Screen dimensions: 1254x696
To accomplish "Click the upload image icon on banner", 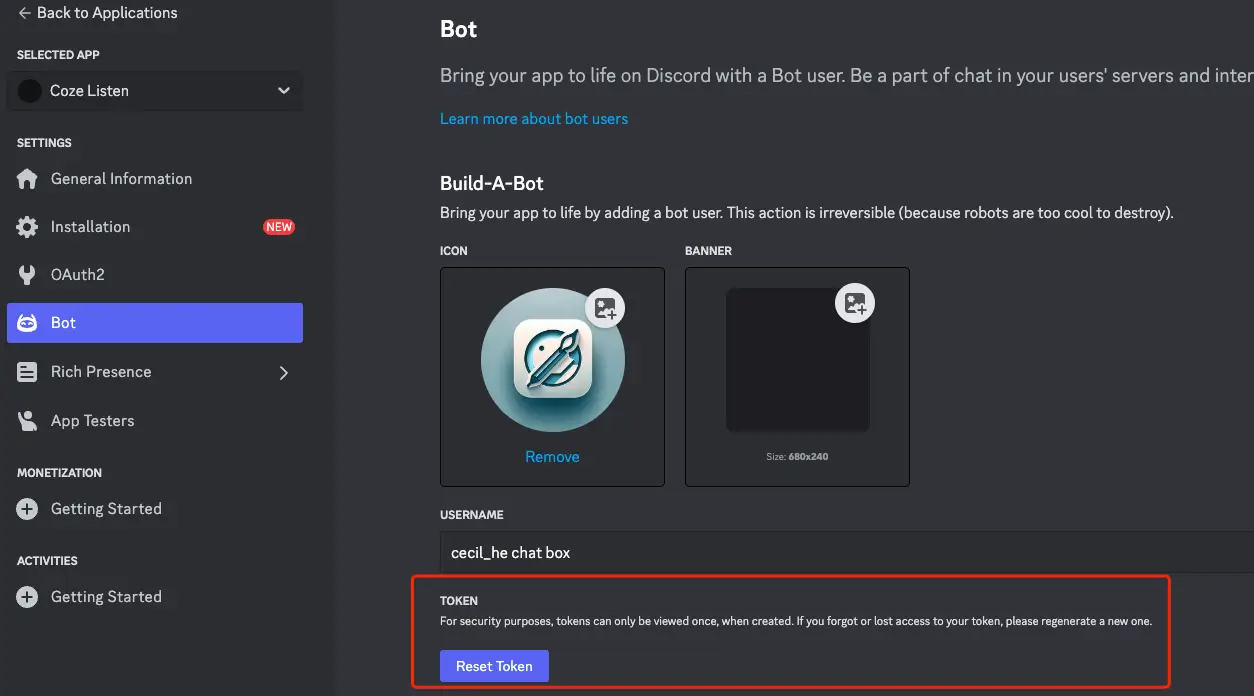I will (x=855, y=303).
